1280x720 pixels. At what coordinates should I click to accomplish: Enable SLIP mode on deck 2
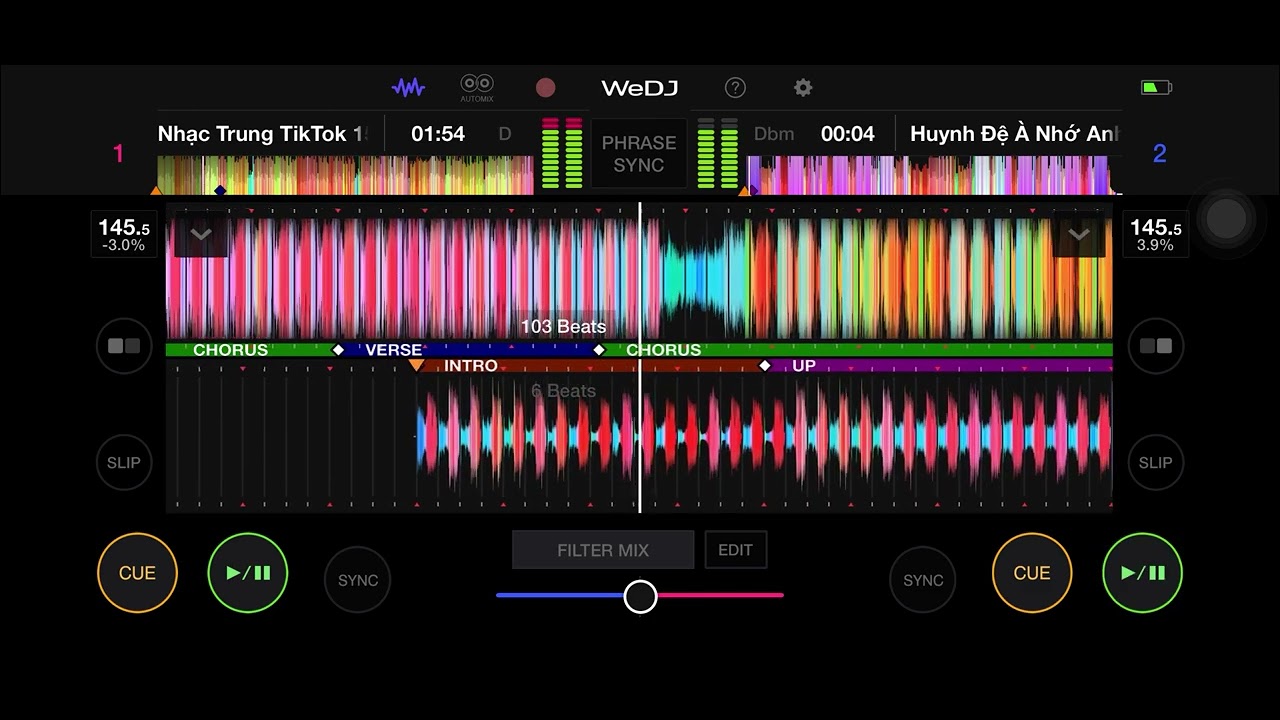pos(1156,462)
